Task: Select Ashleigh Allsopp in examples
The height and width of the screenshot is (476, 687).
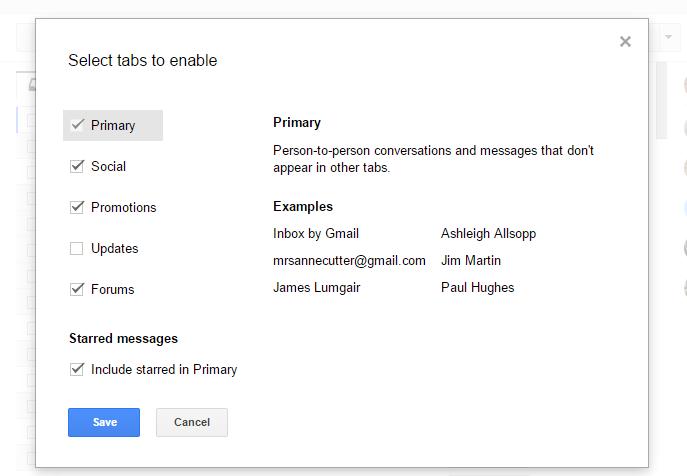Action: [488, 233]
